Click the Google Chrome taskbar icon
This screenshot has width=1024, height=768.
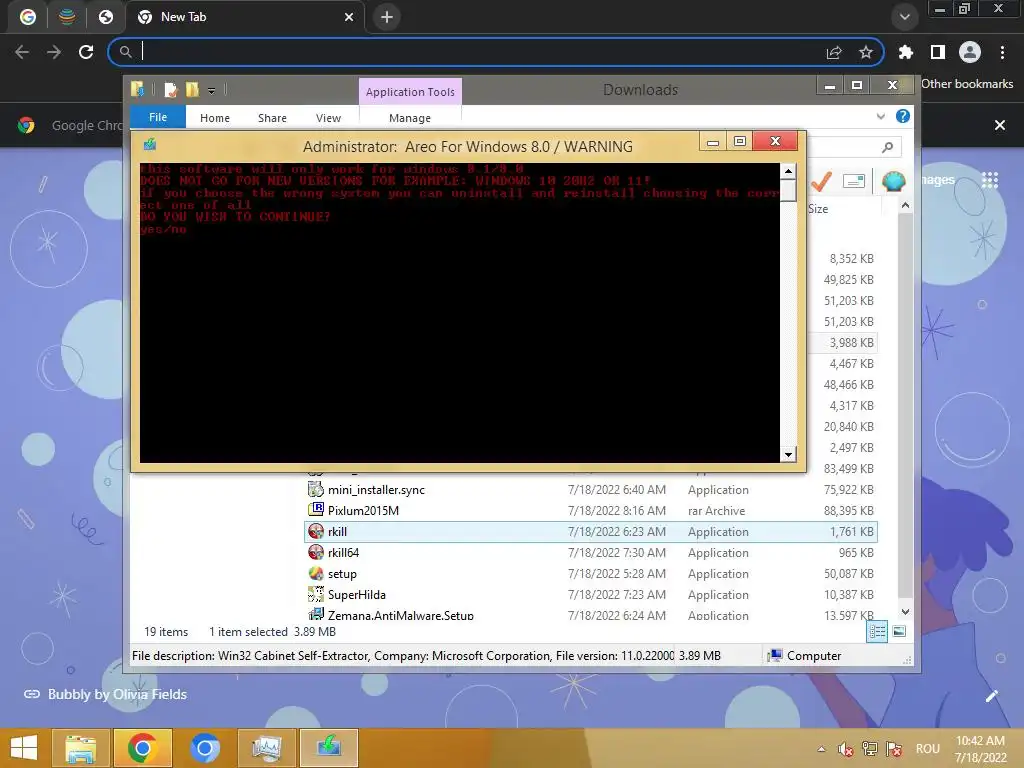(142, 748)
